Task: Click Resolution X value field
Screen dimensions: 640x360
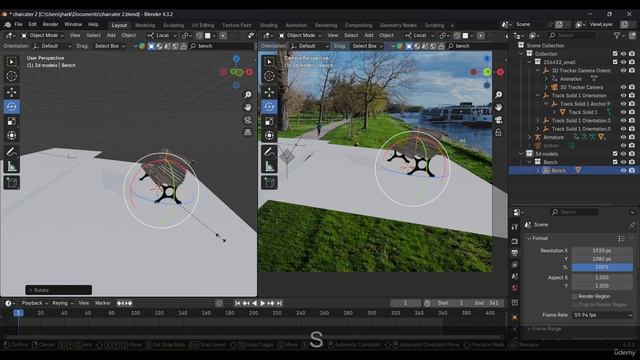Action: (602, 251)
